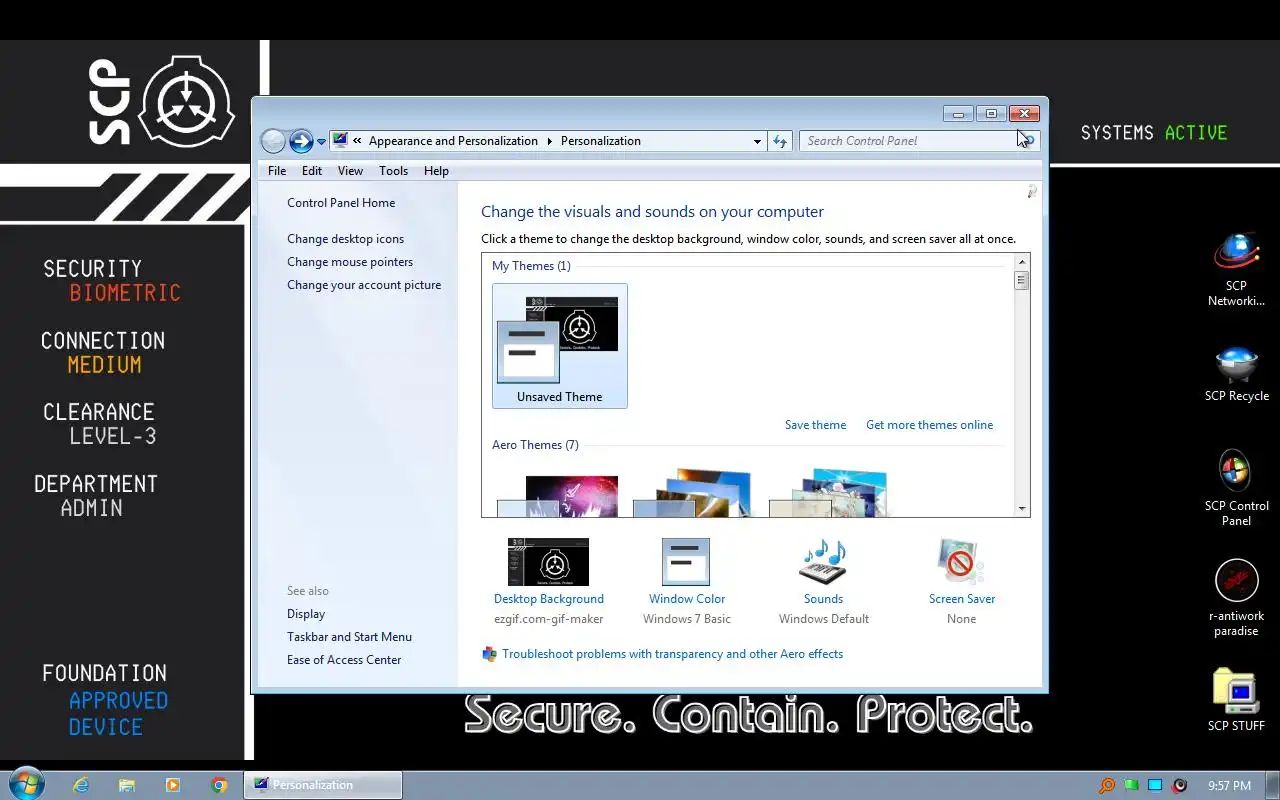The width and height of the screenshot is (1280, 800).
Task: Open the View menu
Action: [x=350, y=171]
